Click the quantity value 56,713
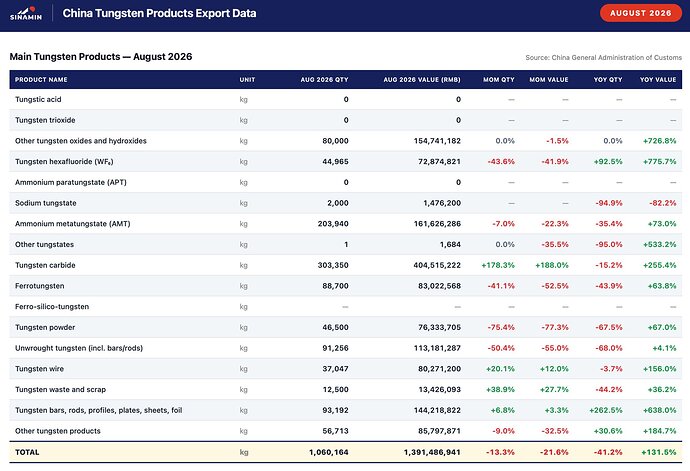Image resolution: width=690 pixels, height=471 pixels. click(335, 431)
